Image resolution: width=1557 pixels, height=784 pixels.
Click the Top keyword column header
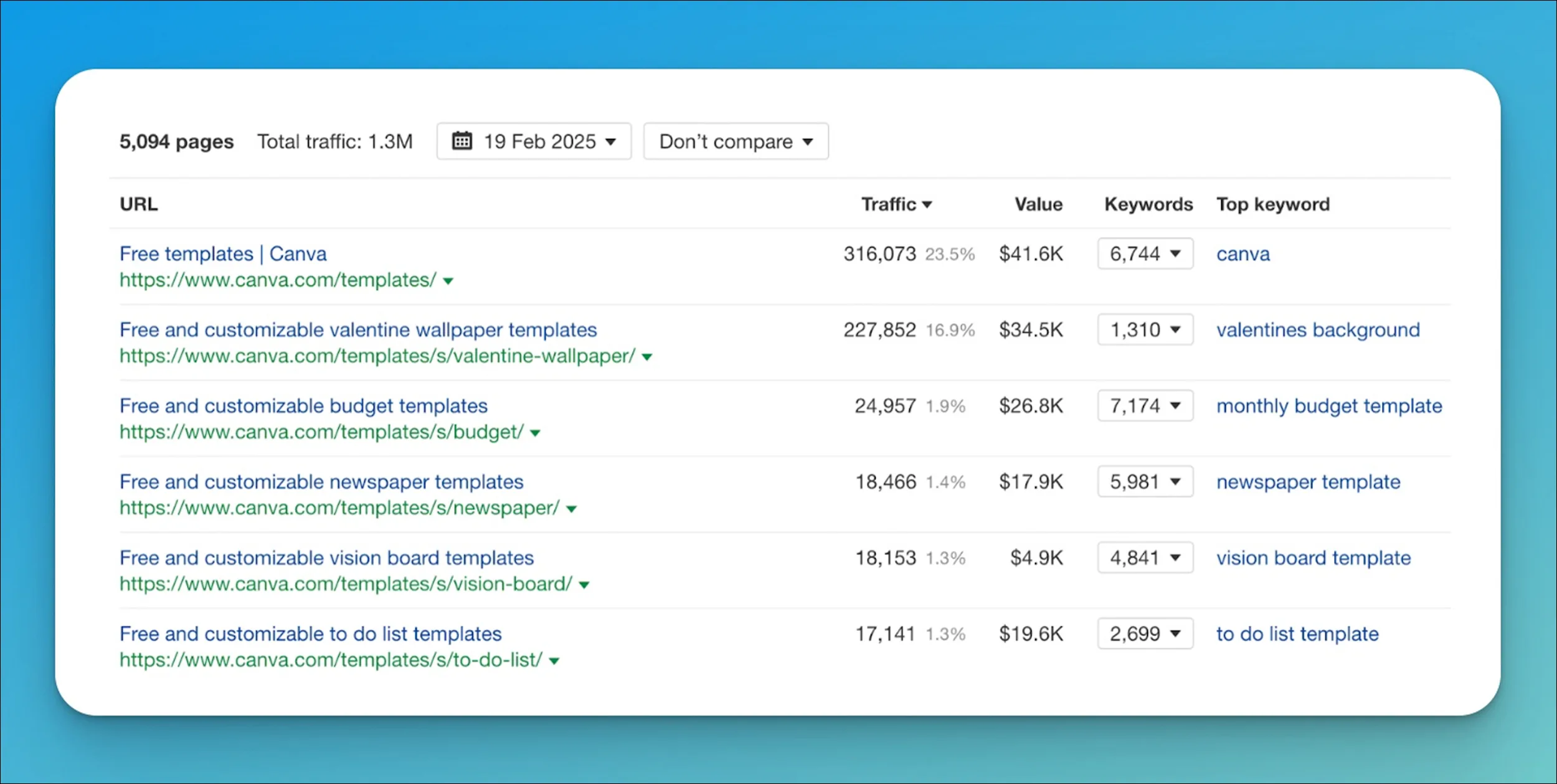point(1273,204)
